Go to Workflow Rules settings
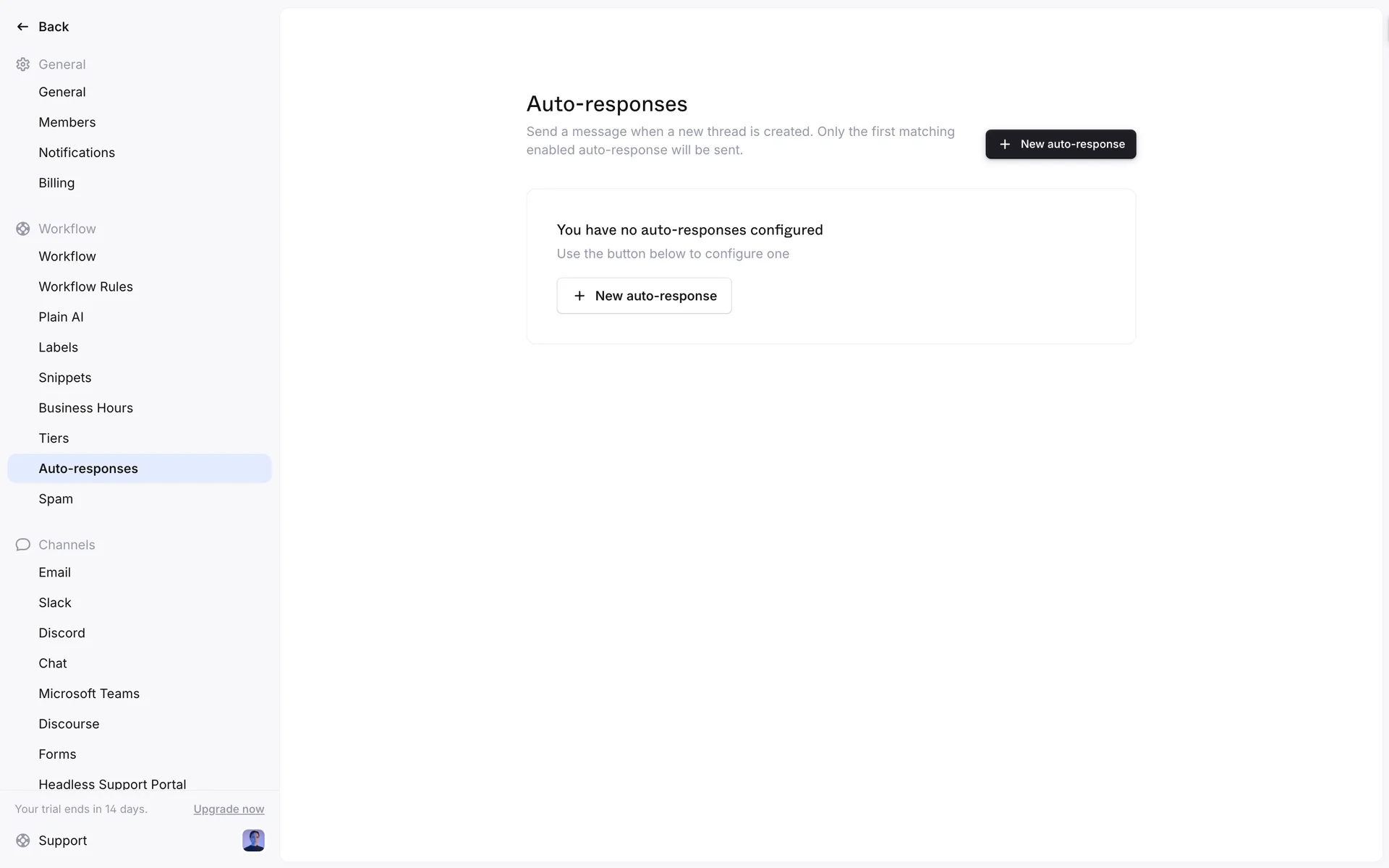Viewport: 1389px width, 868px height. click(85, 286)
